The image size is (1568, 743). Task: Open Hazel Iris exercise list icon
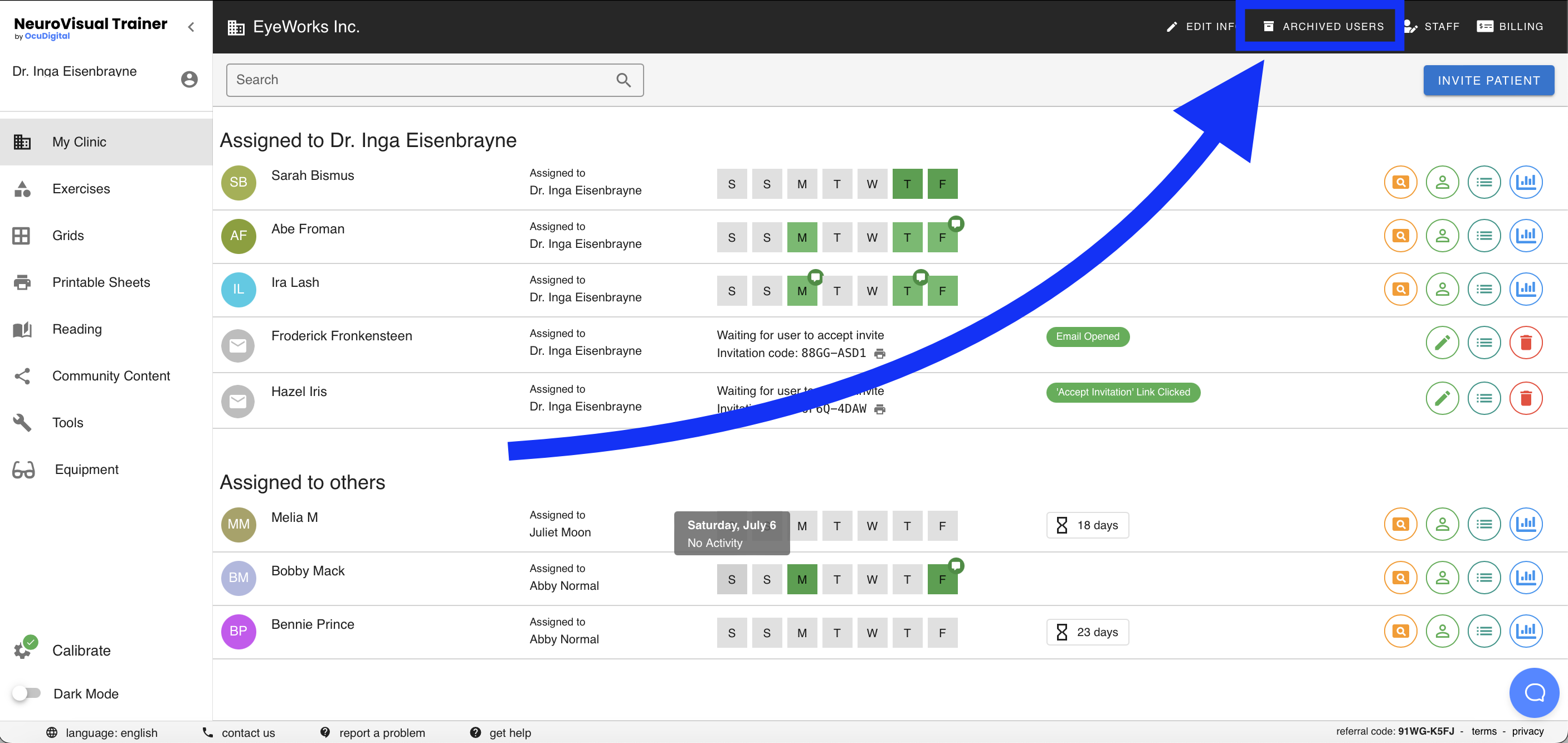point(1484,399)
